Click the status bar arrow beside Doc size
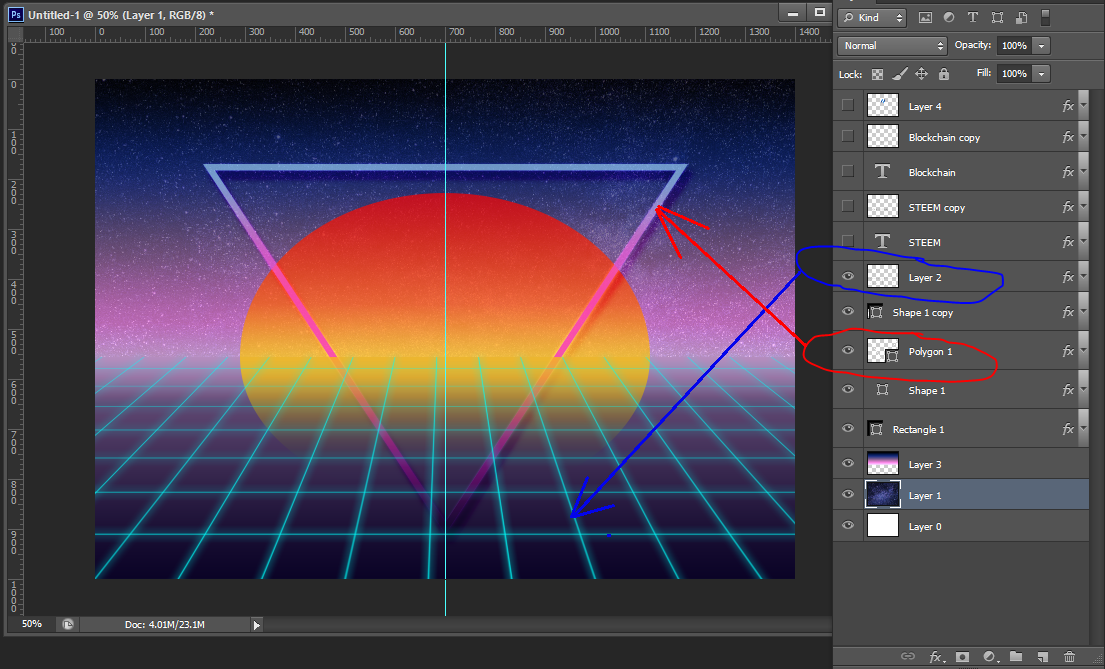The width and height of the screenshot is (1105, 669). click(256, 624)
